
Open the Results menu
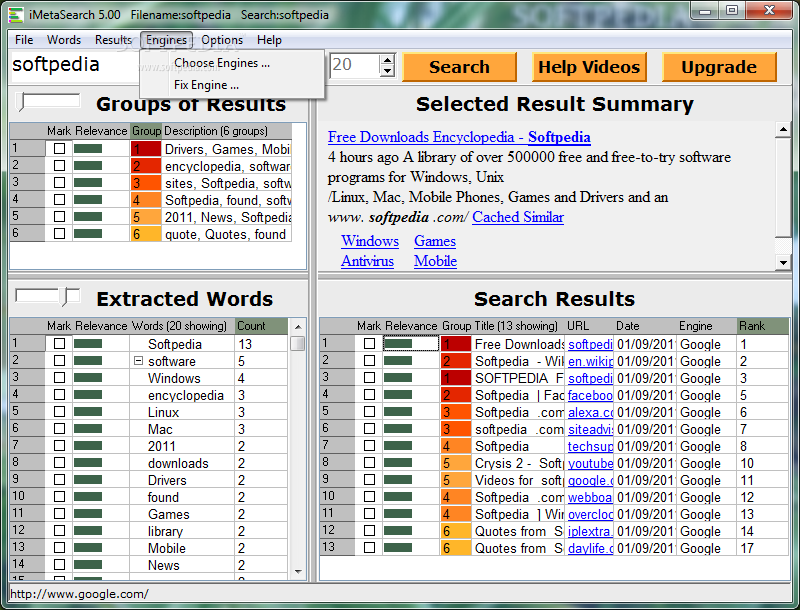[113, 40]
